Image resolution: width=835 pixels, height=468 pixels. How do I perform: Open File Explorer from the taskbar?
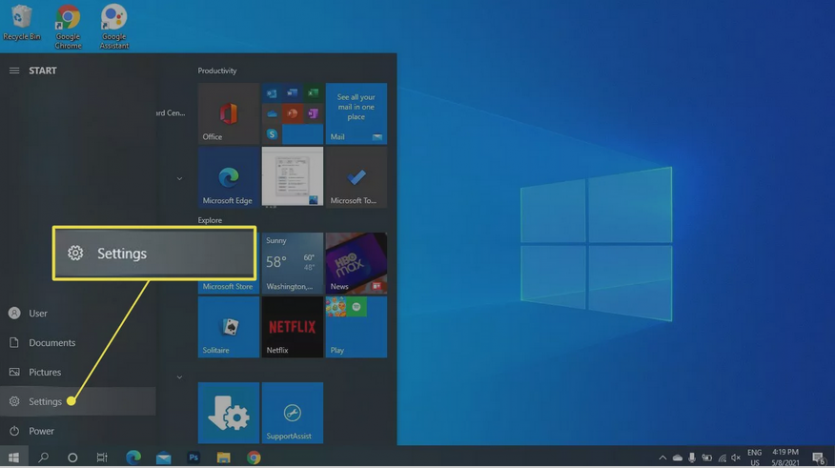coord(224,457)
